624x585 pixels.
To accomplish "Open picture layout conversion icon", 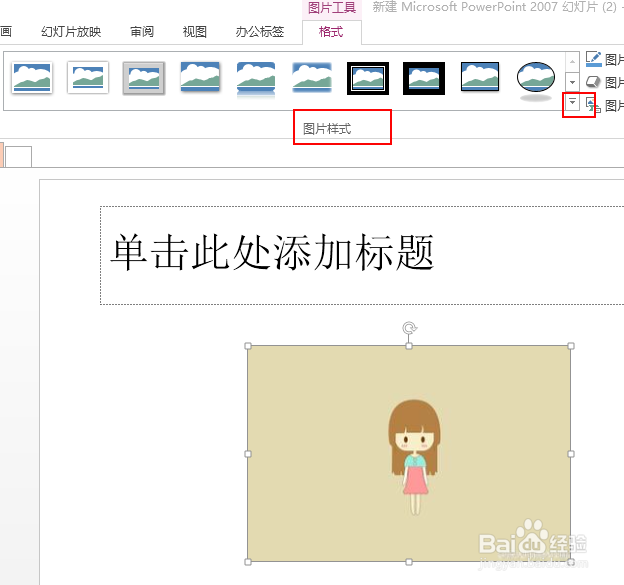I will 593,105.
